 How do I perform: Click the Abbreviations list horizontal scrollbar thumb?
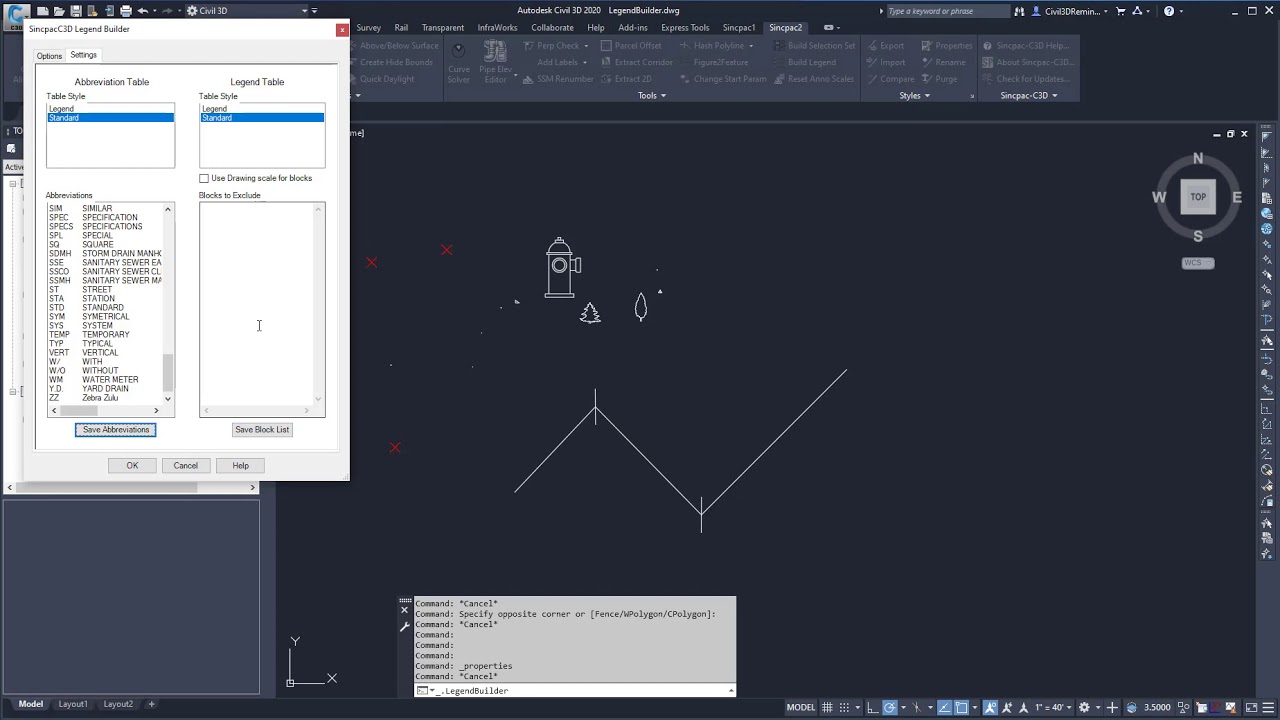pos(79,411)
